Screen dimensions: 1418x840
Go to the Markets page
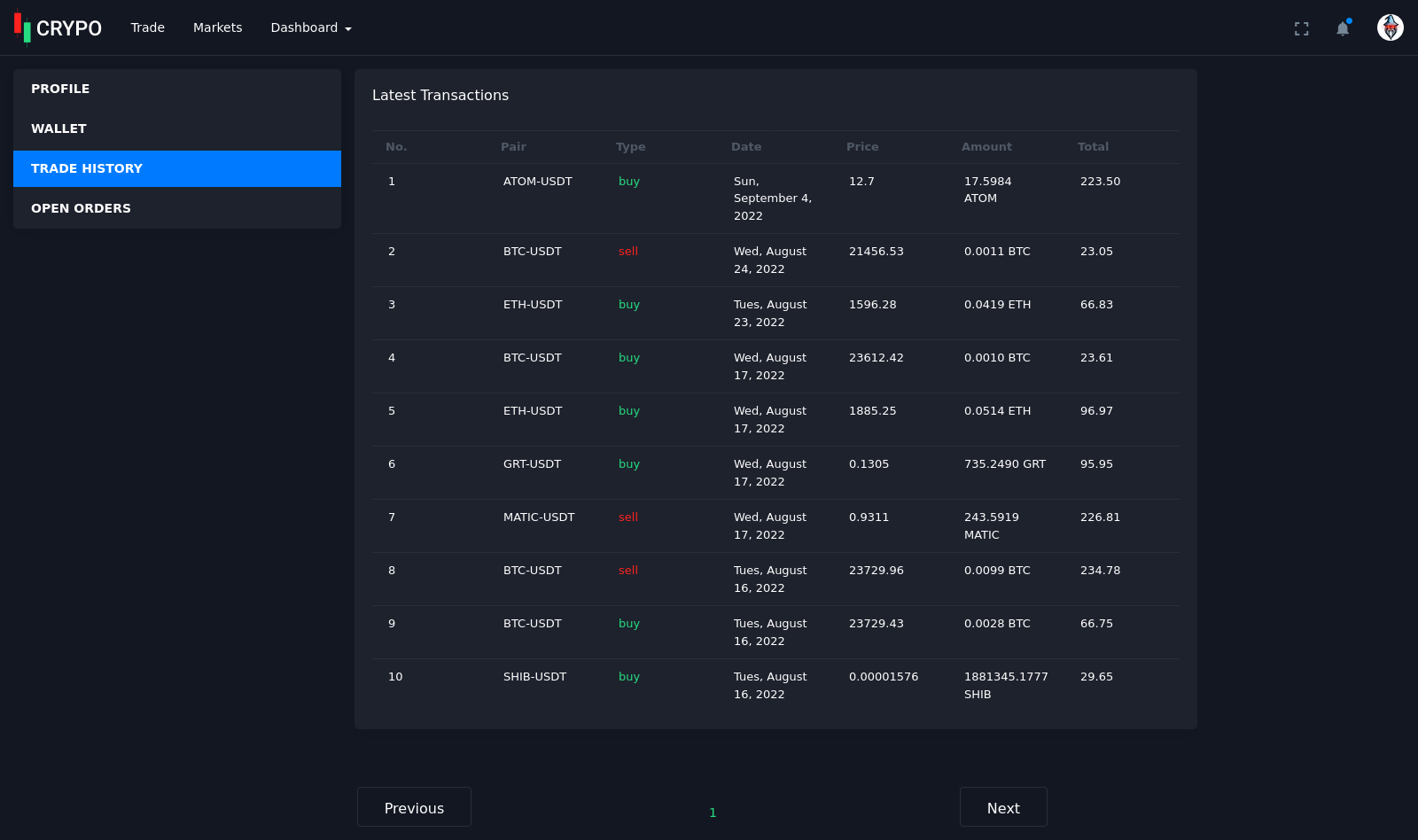point(217,27)
